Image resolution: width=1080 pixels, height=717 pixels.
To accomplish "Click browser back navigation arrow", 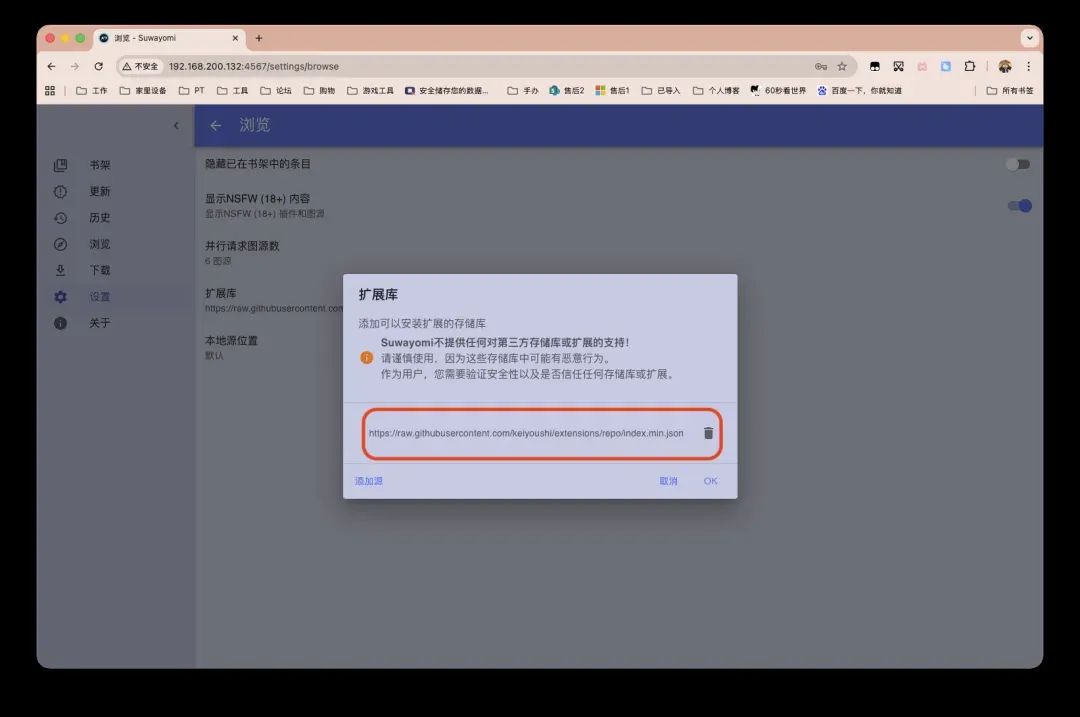I will (x=52, y=66).
